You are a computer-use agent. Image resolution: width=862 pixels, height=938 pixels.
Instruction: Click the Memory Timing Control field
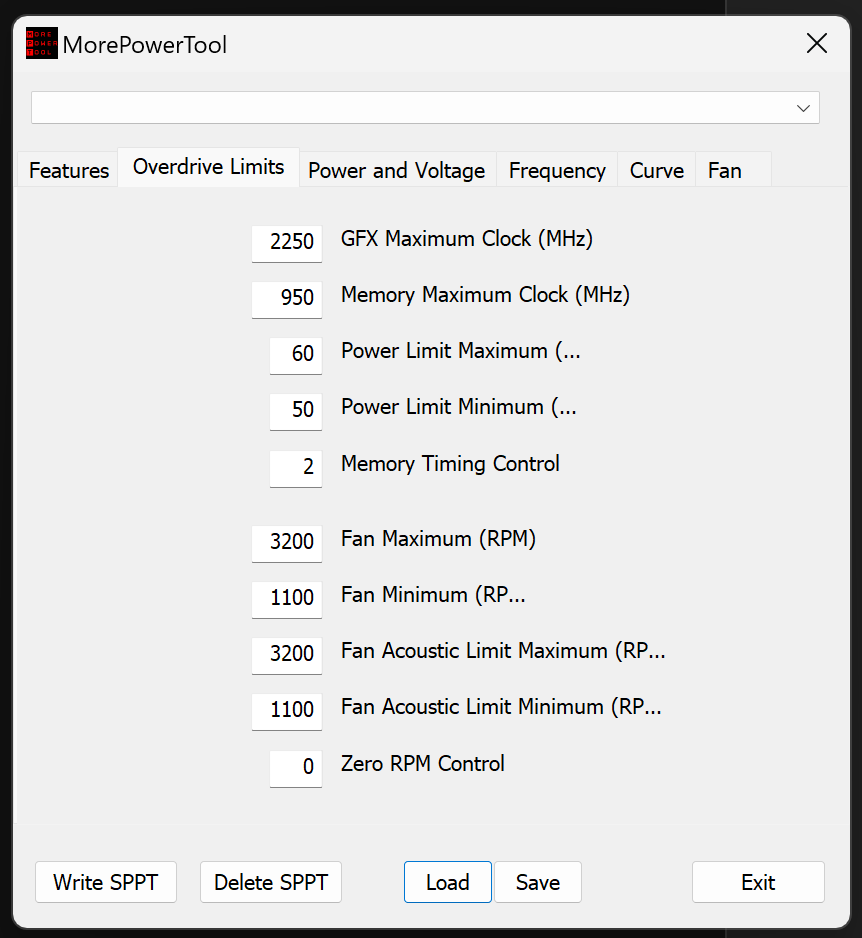click(x=296, y=468)
